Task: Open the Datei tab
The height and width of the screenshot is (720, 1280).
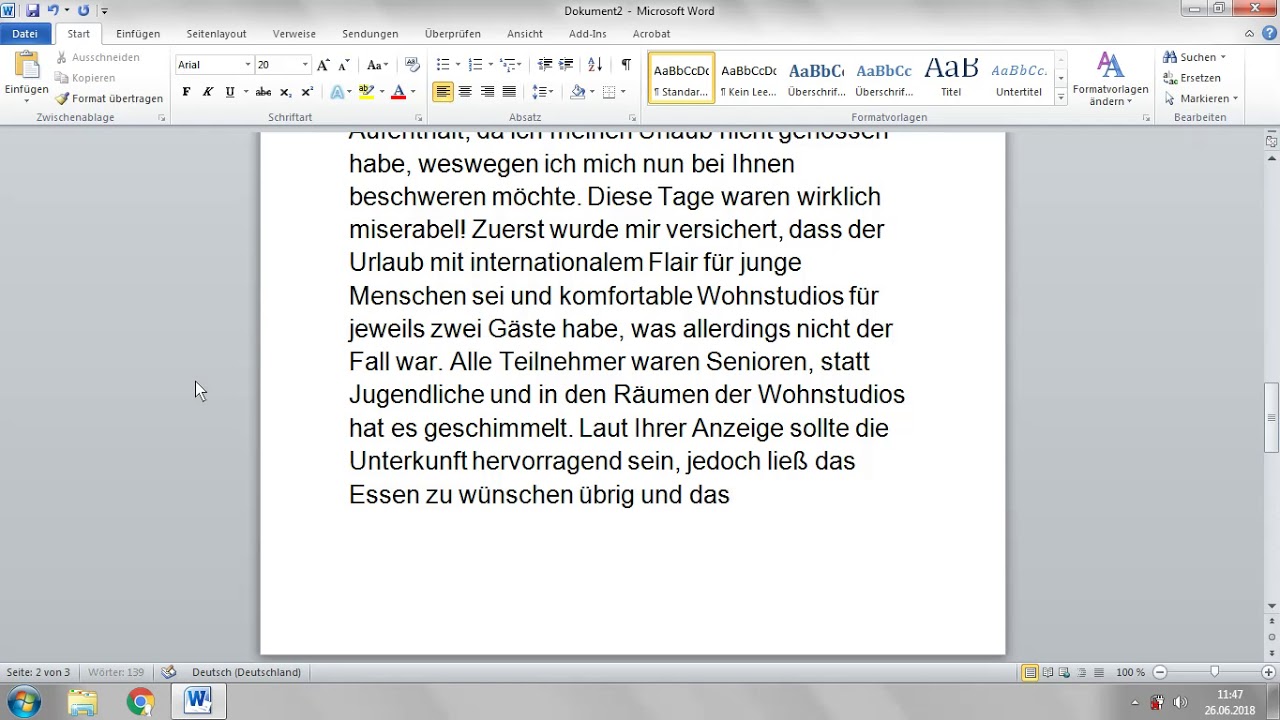Action: (25, 34)
